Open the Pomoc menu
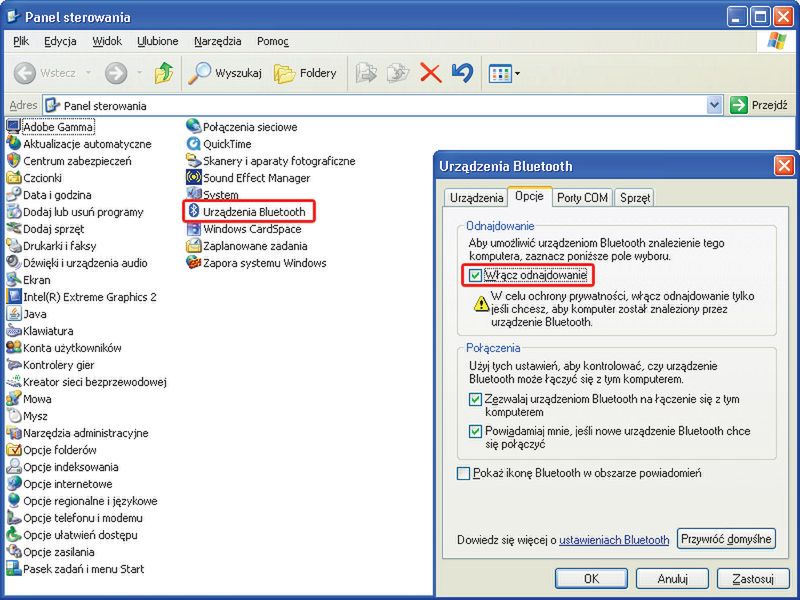This screenshot has height=600, width=800. tap(272, 41)
